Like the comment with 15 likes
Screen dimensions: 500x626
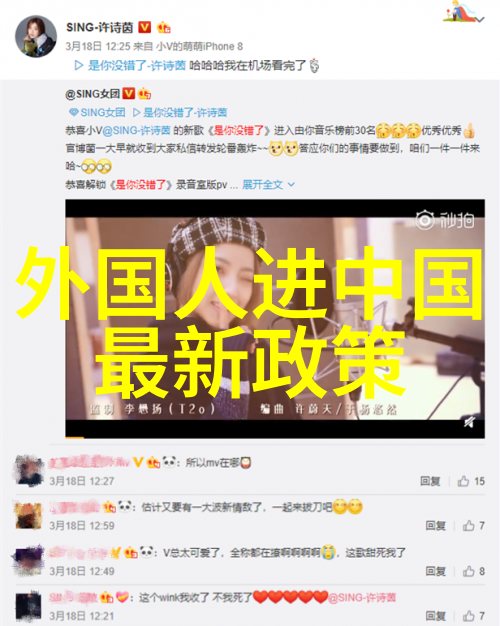coord(471,481)
